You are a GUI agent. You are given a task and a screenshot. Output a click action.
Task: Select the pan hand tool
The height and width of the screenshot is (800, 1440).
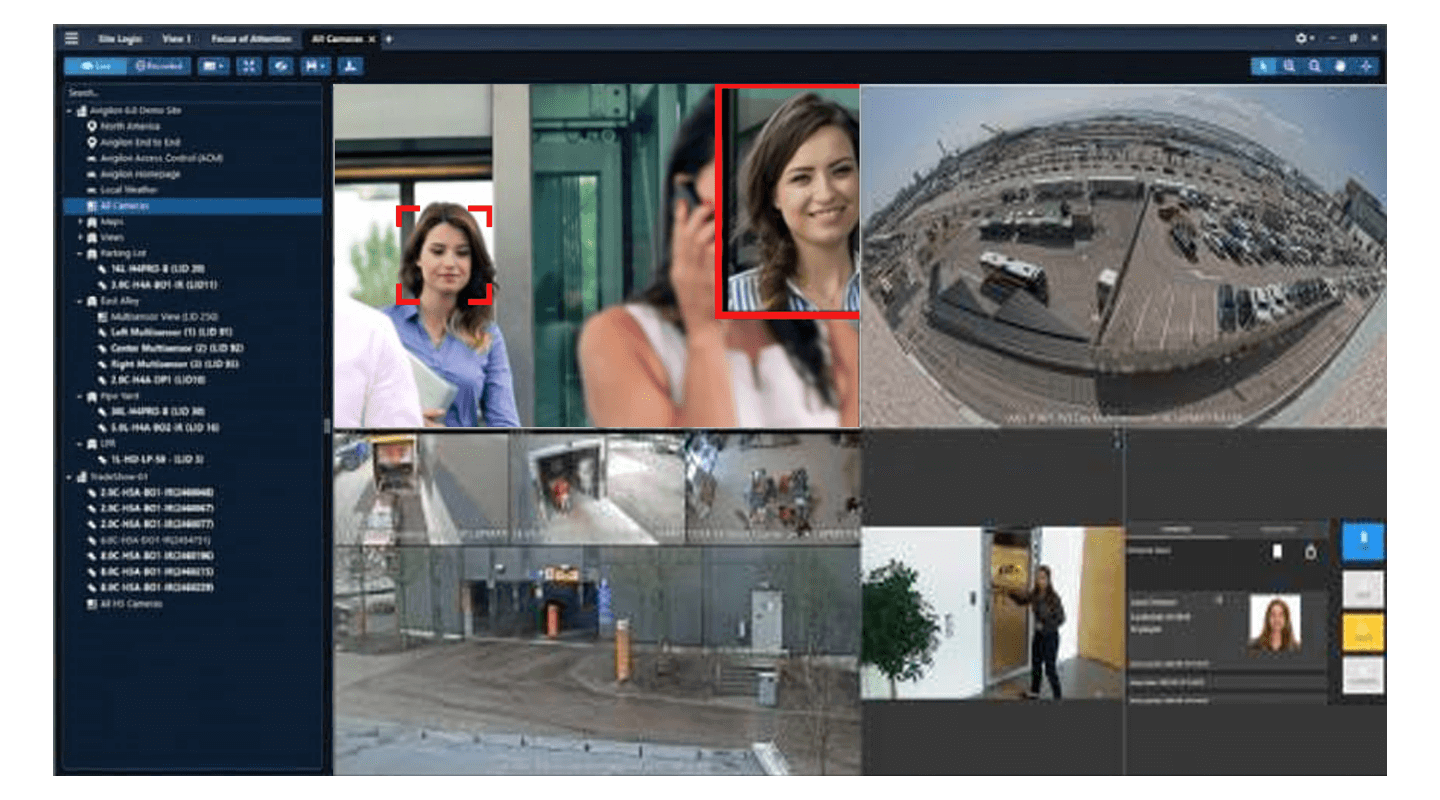click(1340, 66)
